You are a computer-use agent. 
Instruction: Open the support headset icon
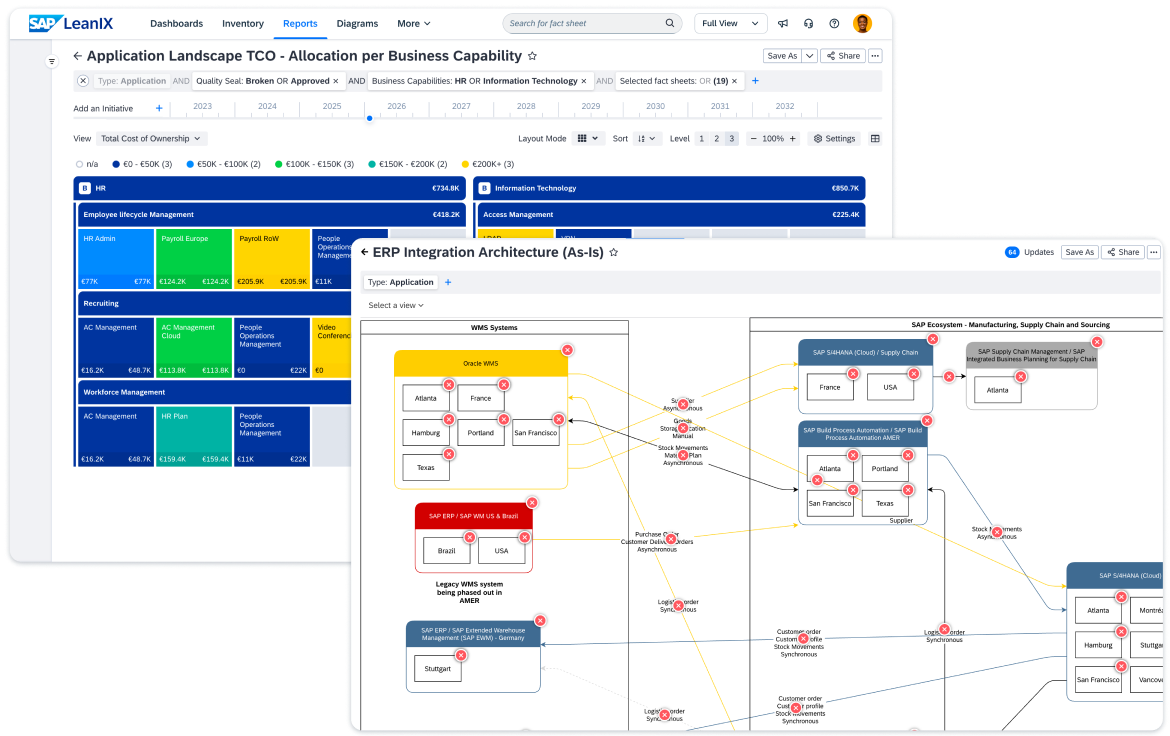click(x=808, y=23)
